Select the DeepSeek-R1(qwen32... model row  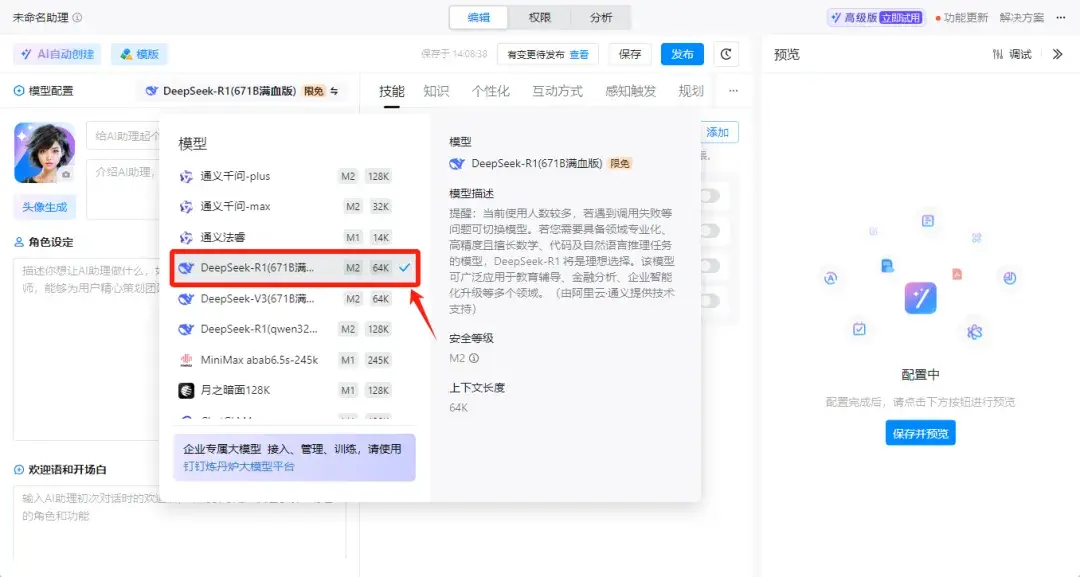click(x=294, y=329)
